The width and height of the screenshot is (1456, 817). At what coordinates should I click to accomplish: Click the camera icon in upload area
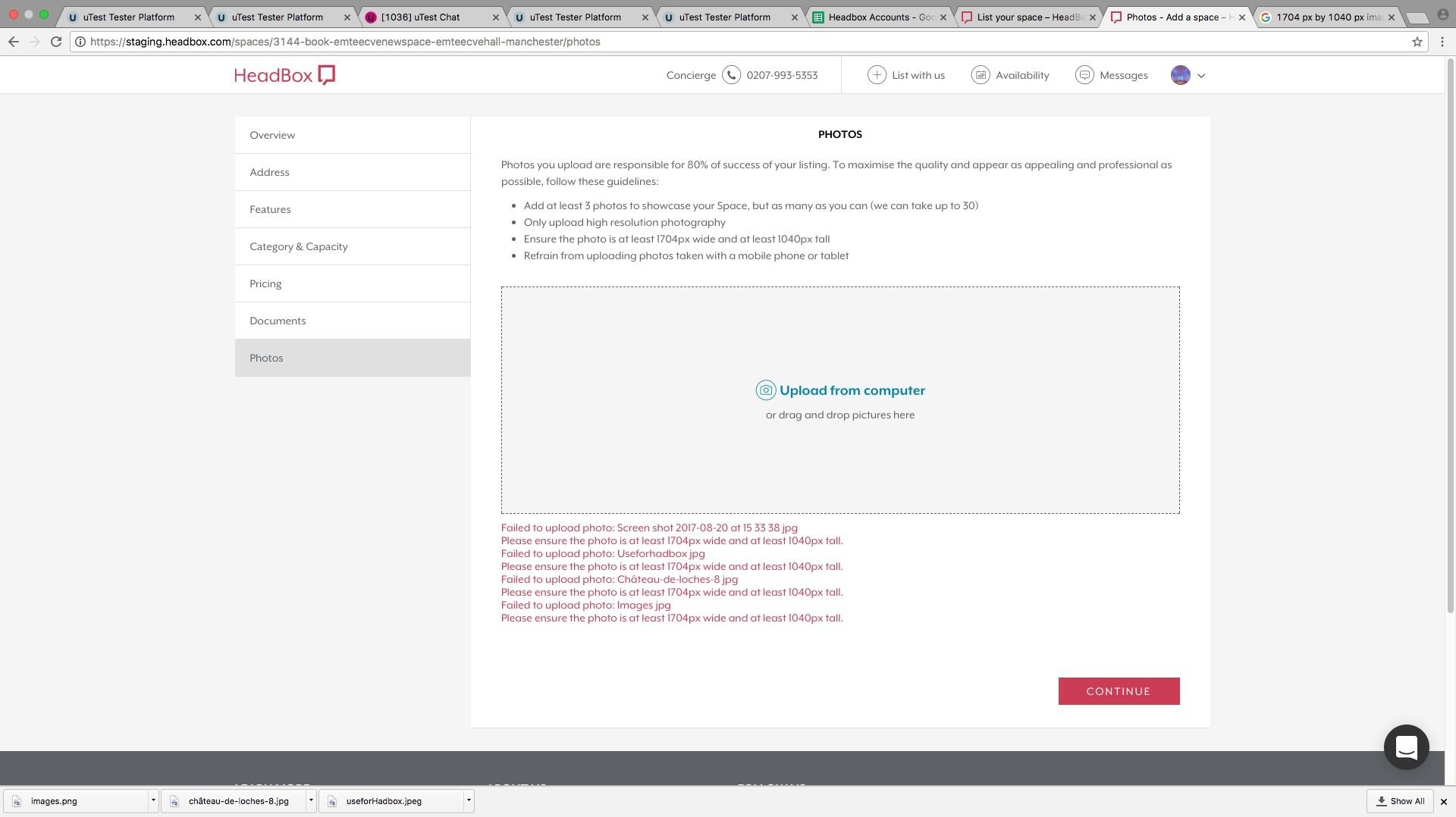[765, 390]
